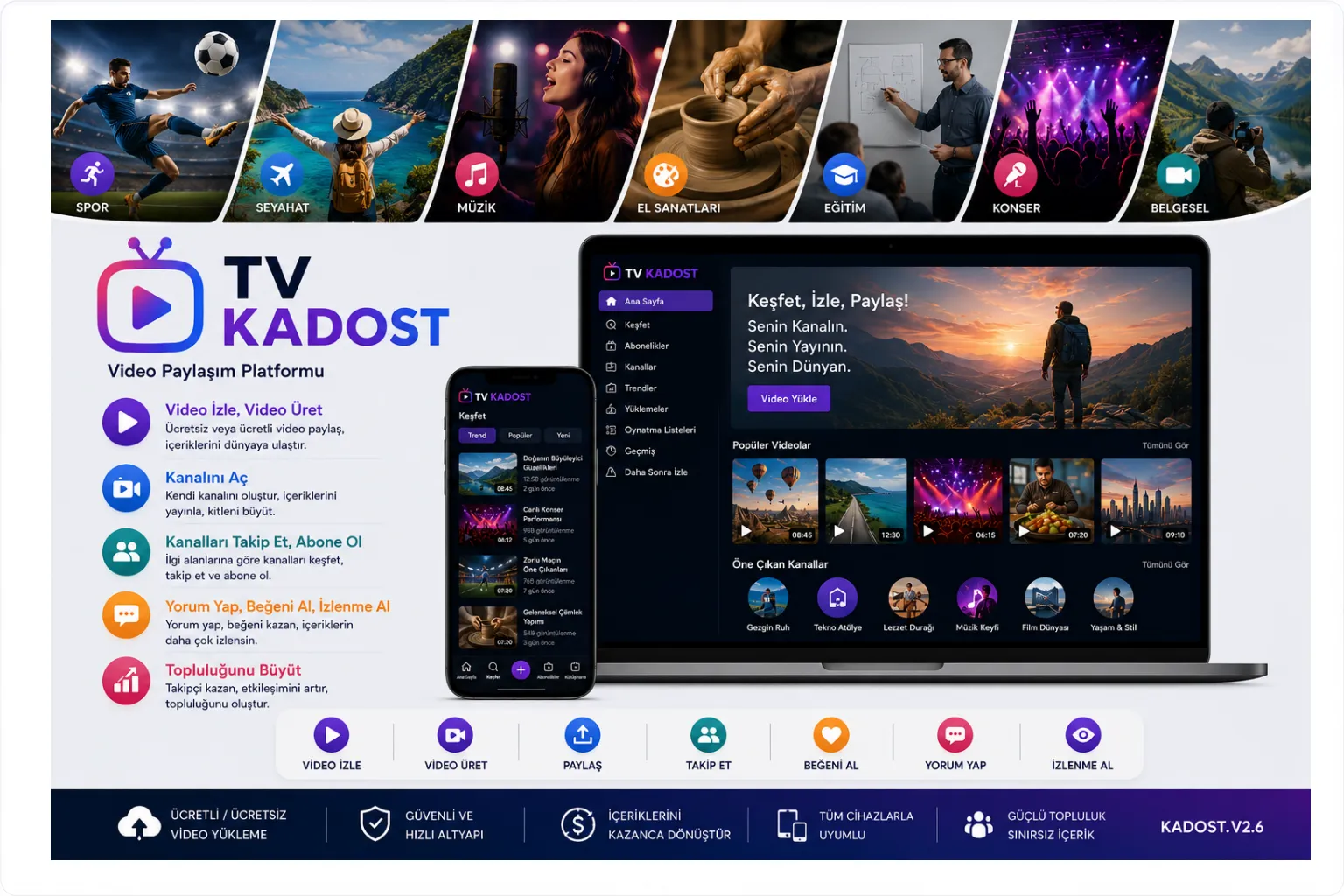Open Ana Sayfa in laptop sidebar

point(656,301)
